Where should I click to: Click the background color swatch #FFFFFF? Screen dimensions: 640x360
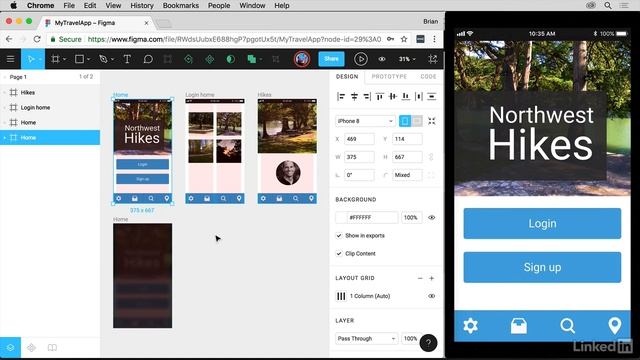coord(341,218)
